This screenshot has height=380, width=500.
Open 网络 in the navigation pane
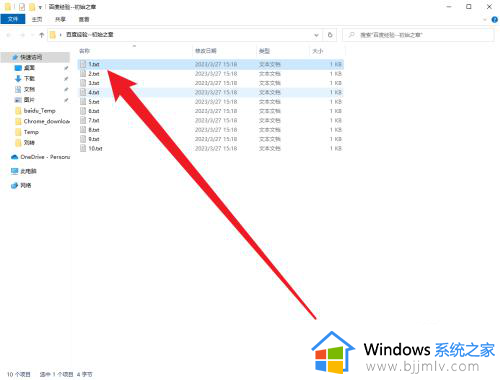(x=26, y=185)
